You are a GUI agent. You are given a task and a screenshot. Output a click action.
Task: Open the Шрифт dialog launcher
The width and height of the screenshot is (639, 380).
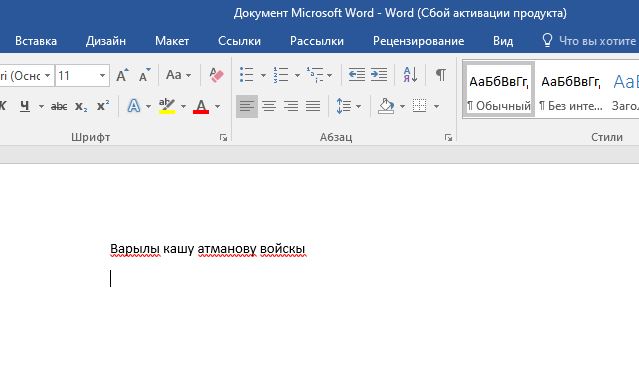pyautogui.click(x=223, y=137)
